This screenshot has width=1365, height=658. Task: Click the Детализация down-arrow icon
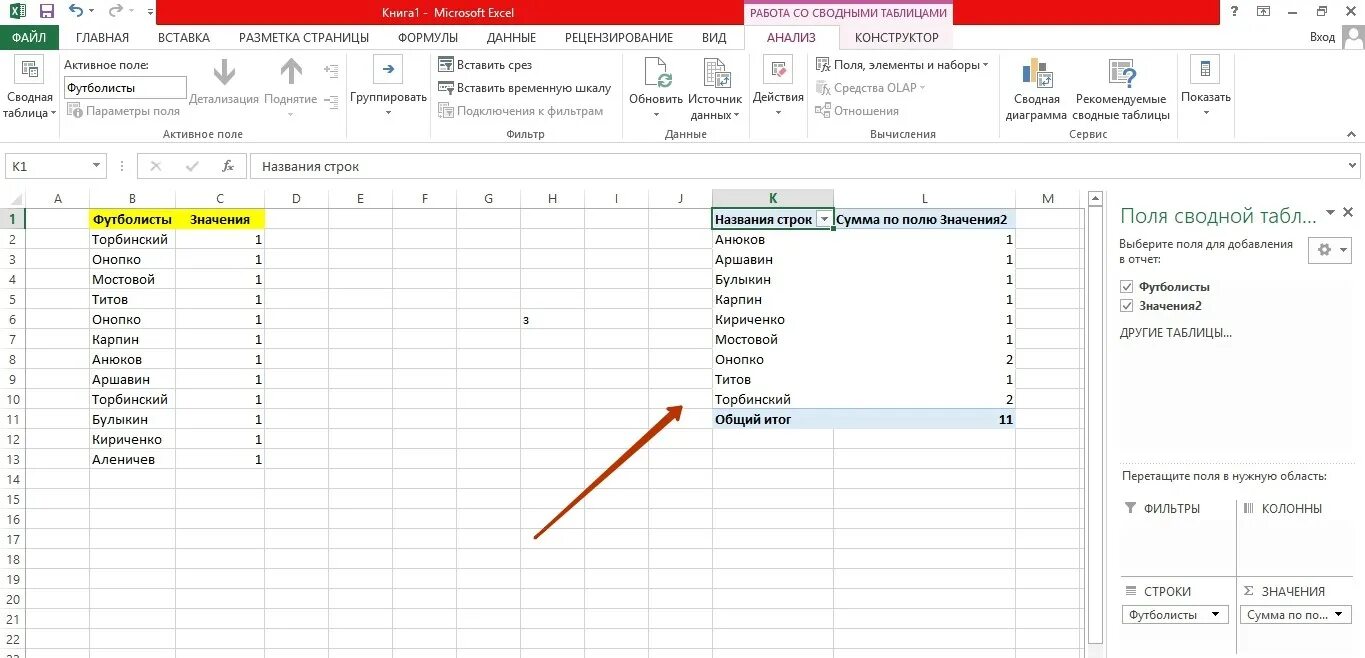(x=224, y=71)
